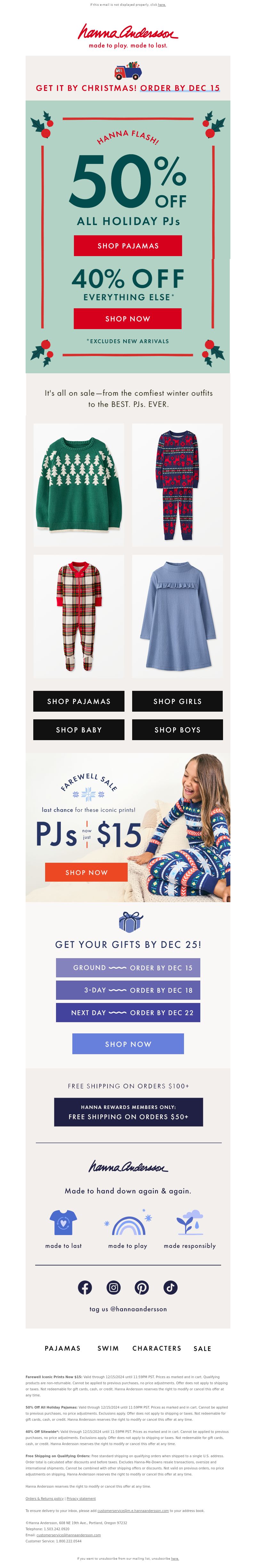Select the CHARACTERS navigation item
Viewport: 256px width, 1568px height.
(x=157, y=1348)
